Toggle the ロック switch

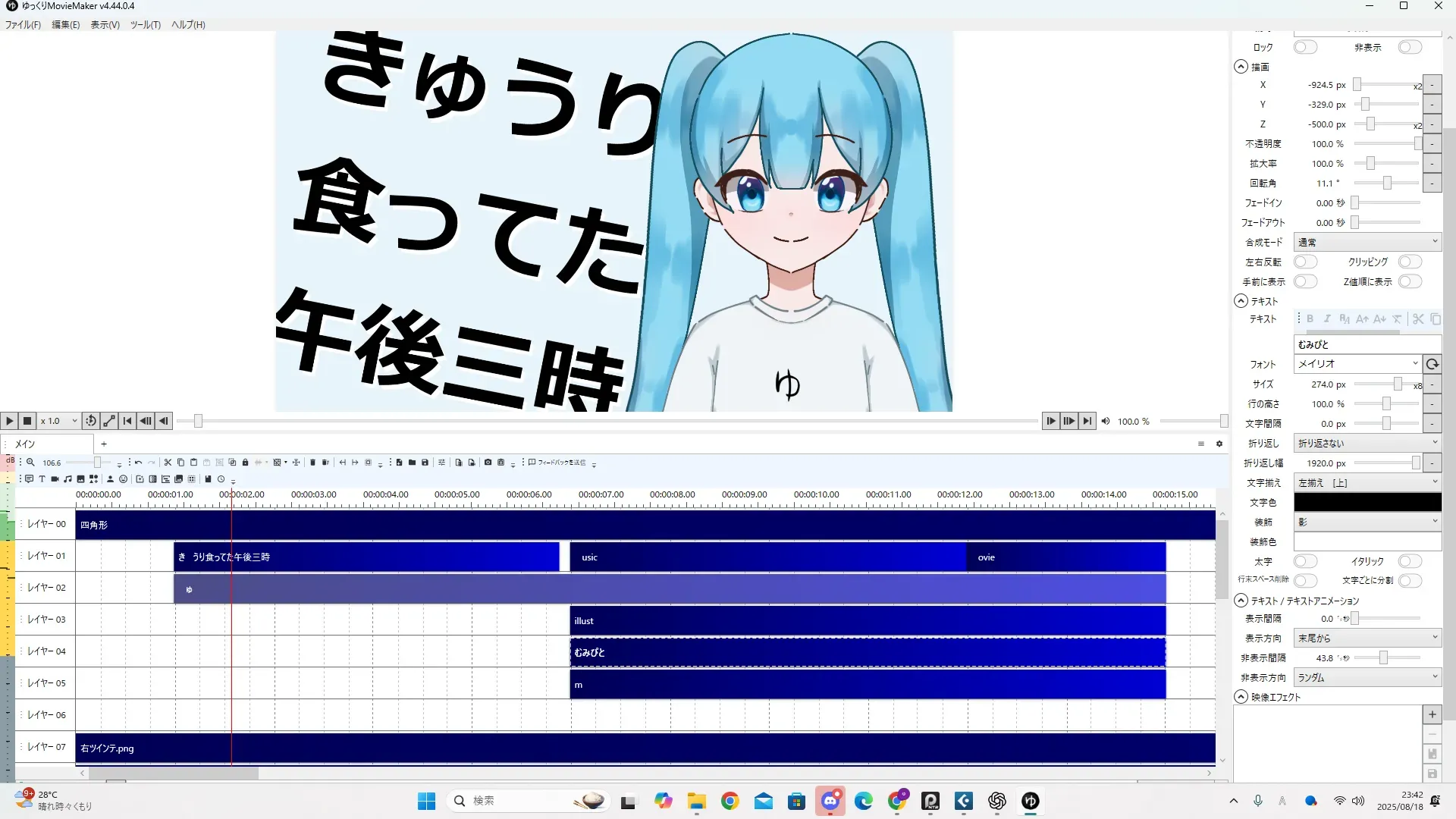coord(1305,47)
